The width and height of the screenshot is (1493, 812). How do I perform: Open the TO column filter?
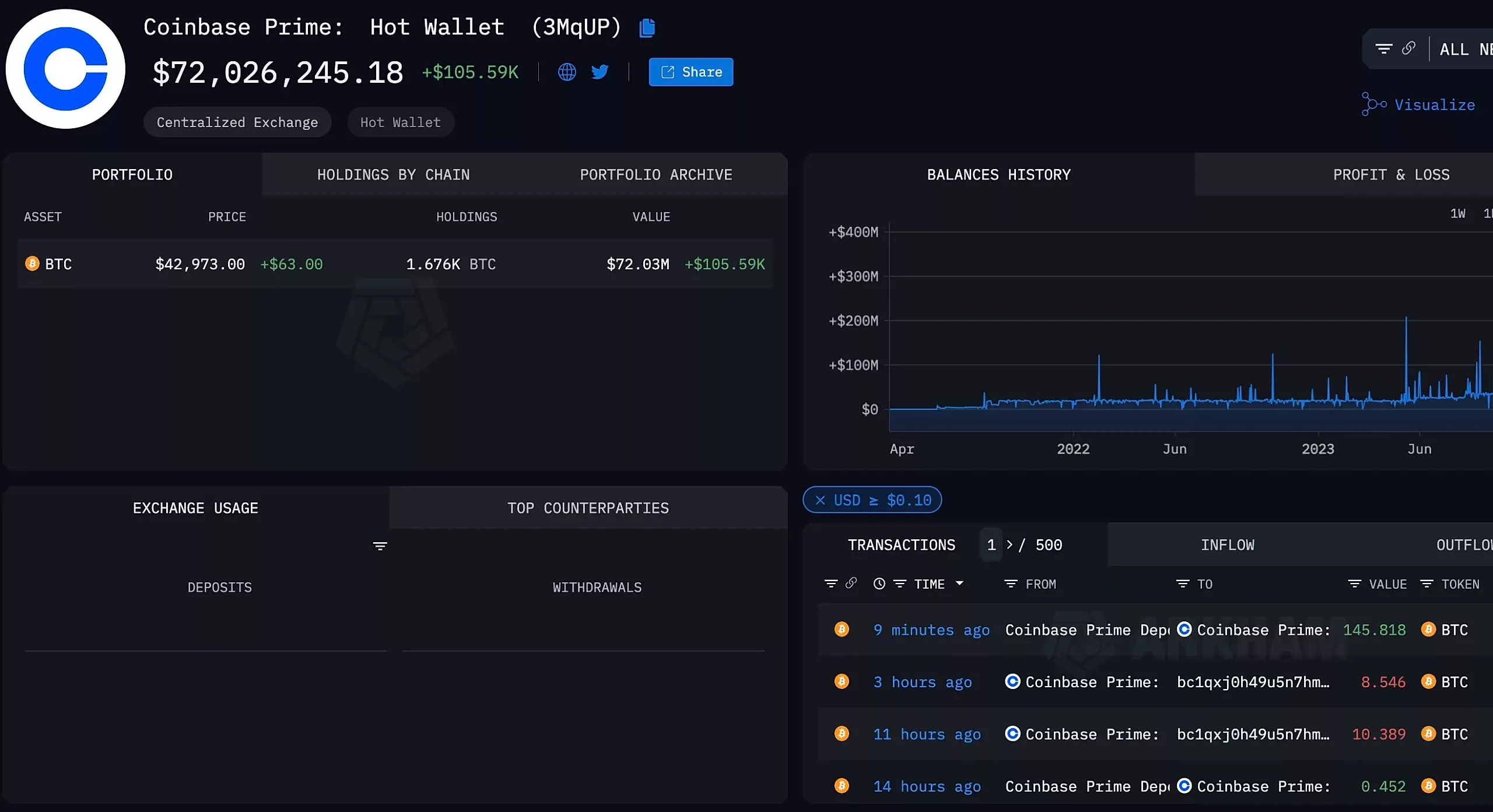coord(1182,583)
